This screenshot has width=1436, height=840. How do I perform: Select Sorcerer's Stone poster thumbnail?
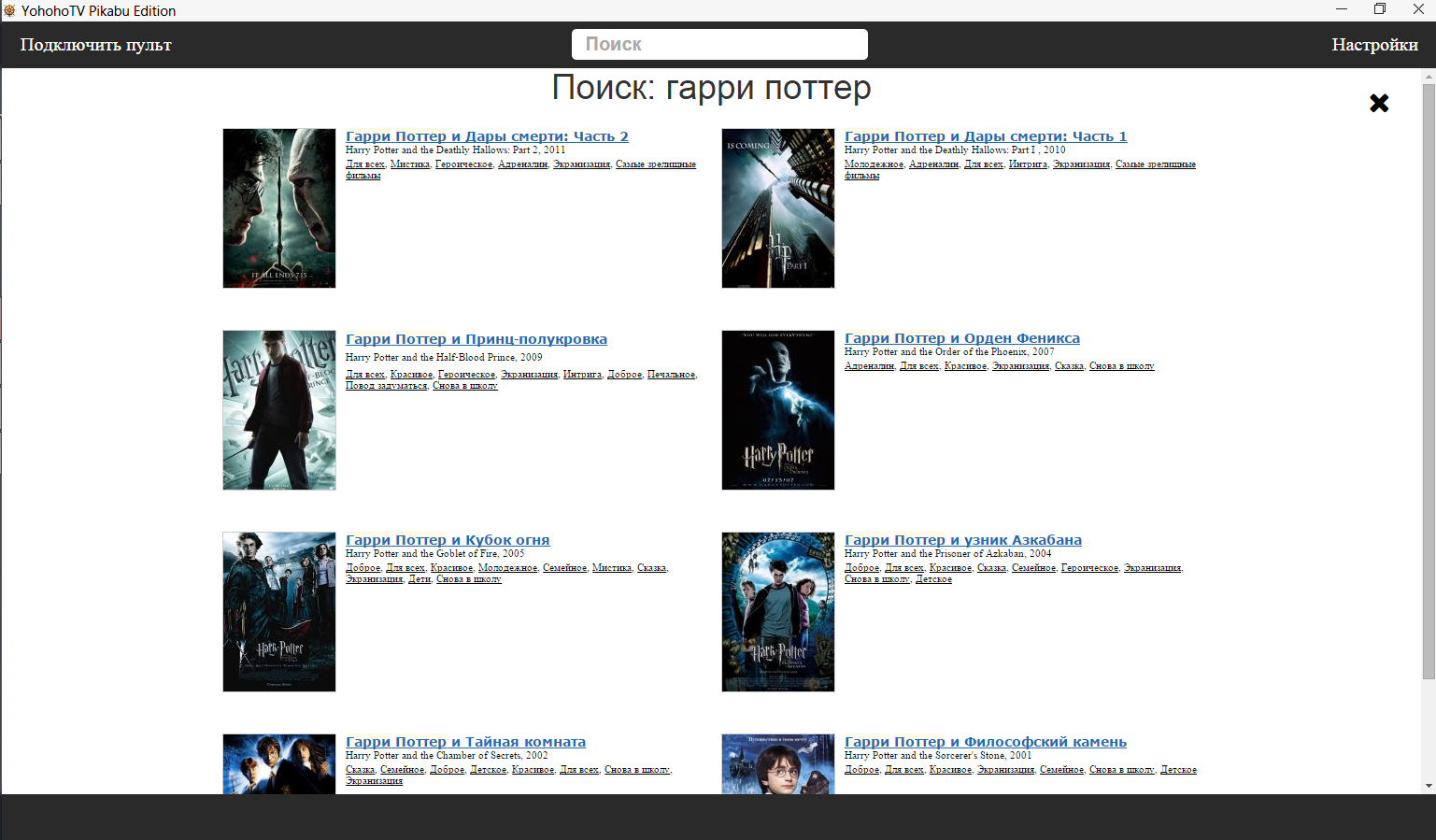tap(778, 764)
